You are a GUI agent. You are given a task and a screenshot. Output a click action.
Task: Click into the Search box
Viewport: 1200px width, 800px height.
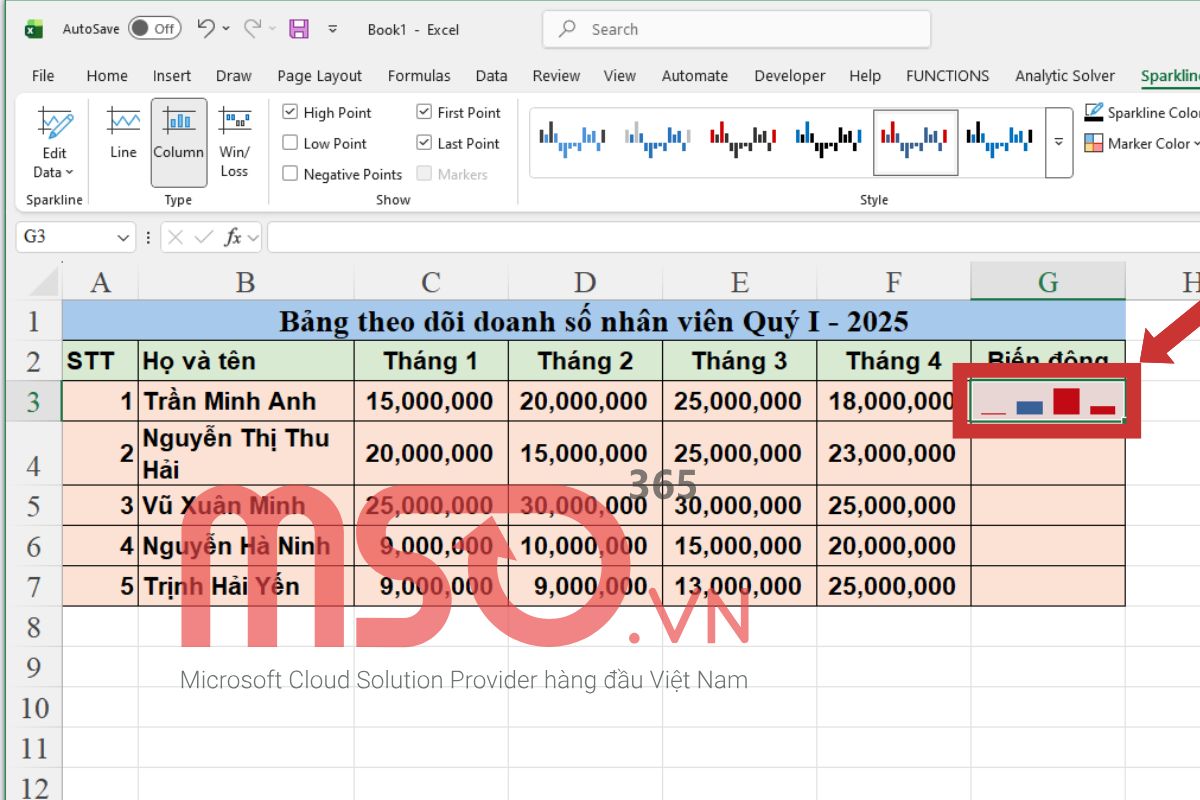[737, 29]
